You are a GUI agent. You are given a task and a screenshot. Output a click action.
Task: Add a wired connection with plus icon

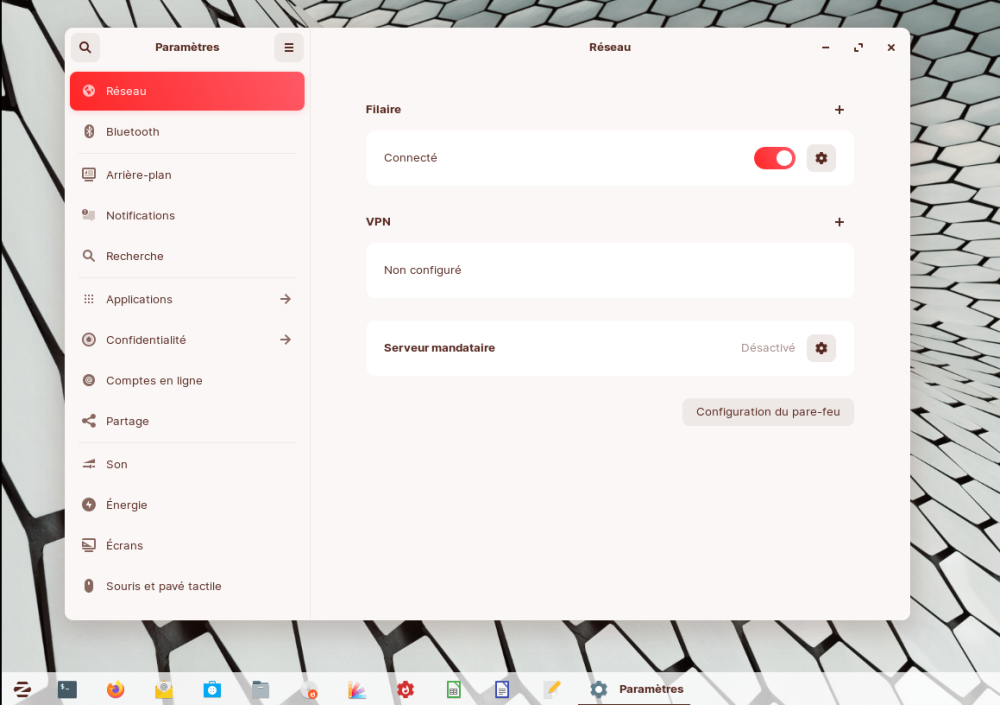(839, 110)
